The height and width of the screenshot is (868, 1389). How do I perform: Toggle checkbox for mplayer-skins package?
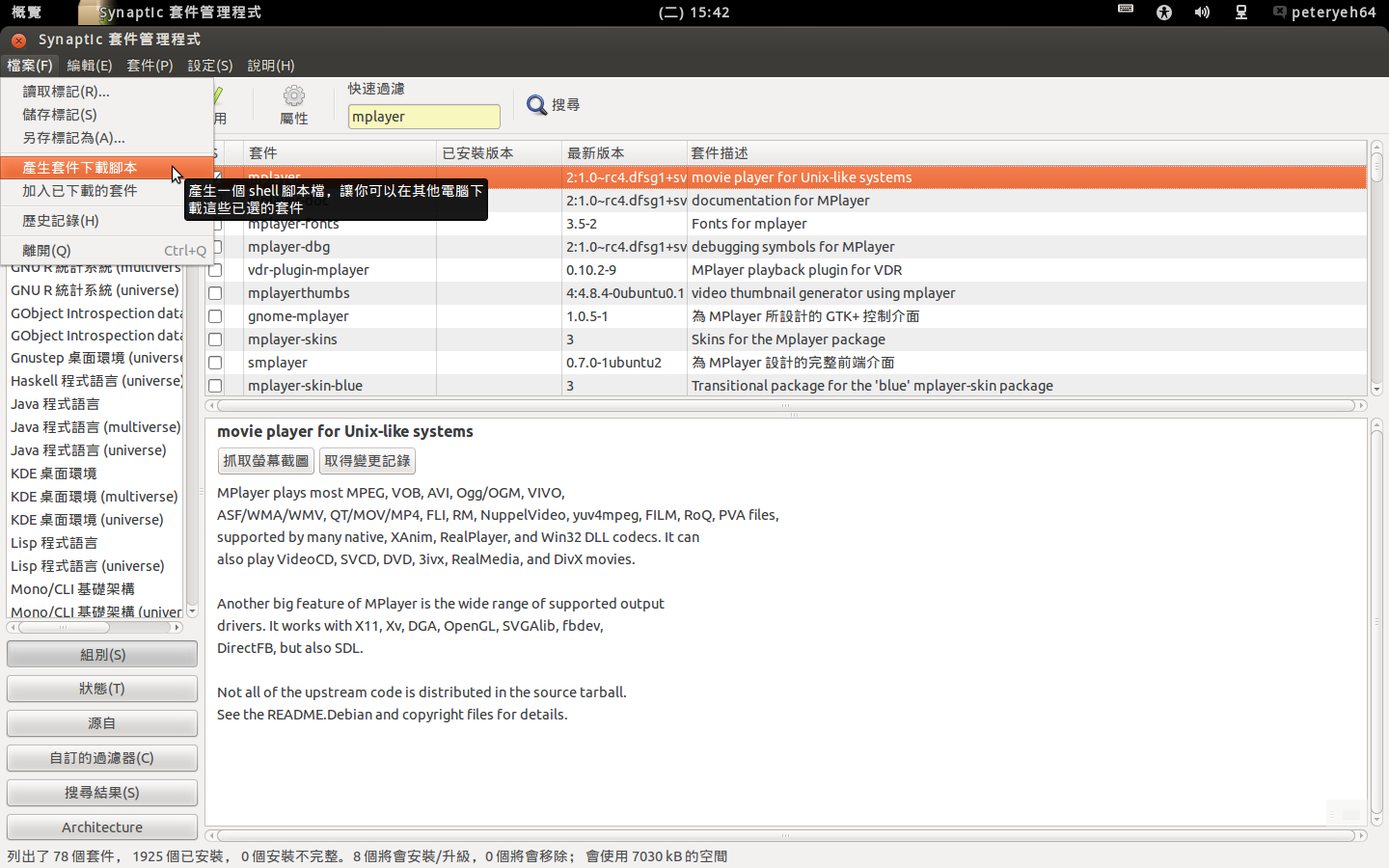(x=215, y=339)
